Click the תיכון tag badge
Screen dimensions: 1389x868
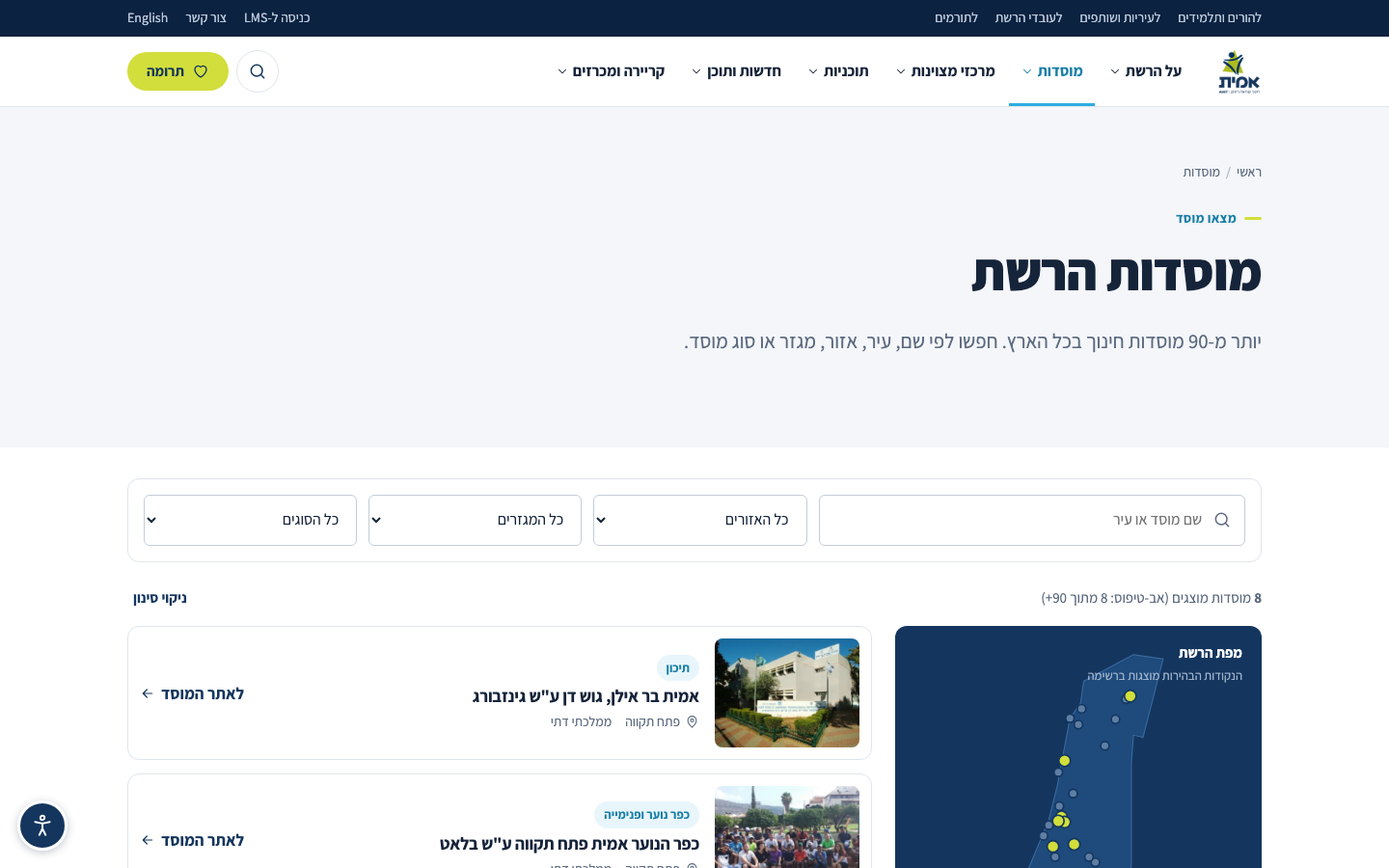click(678, 667)
